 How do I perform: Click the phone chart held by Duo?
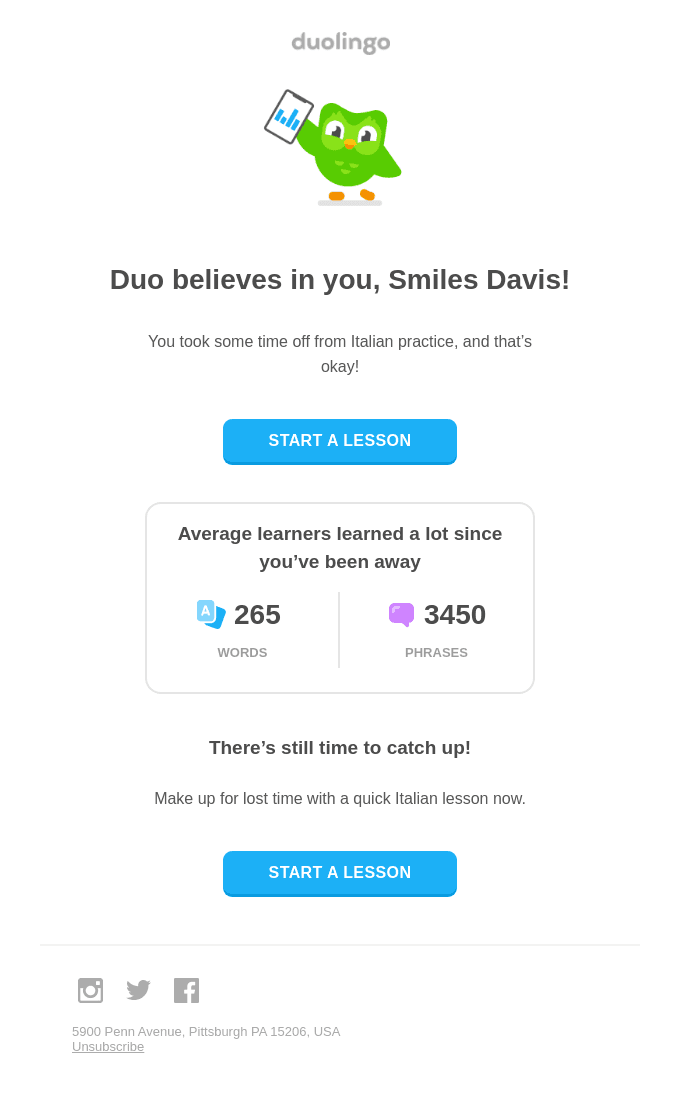point(289,117)
